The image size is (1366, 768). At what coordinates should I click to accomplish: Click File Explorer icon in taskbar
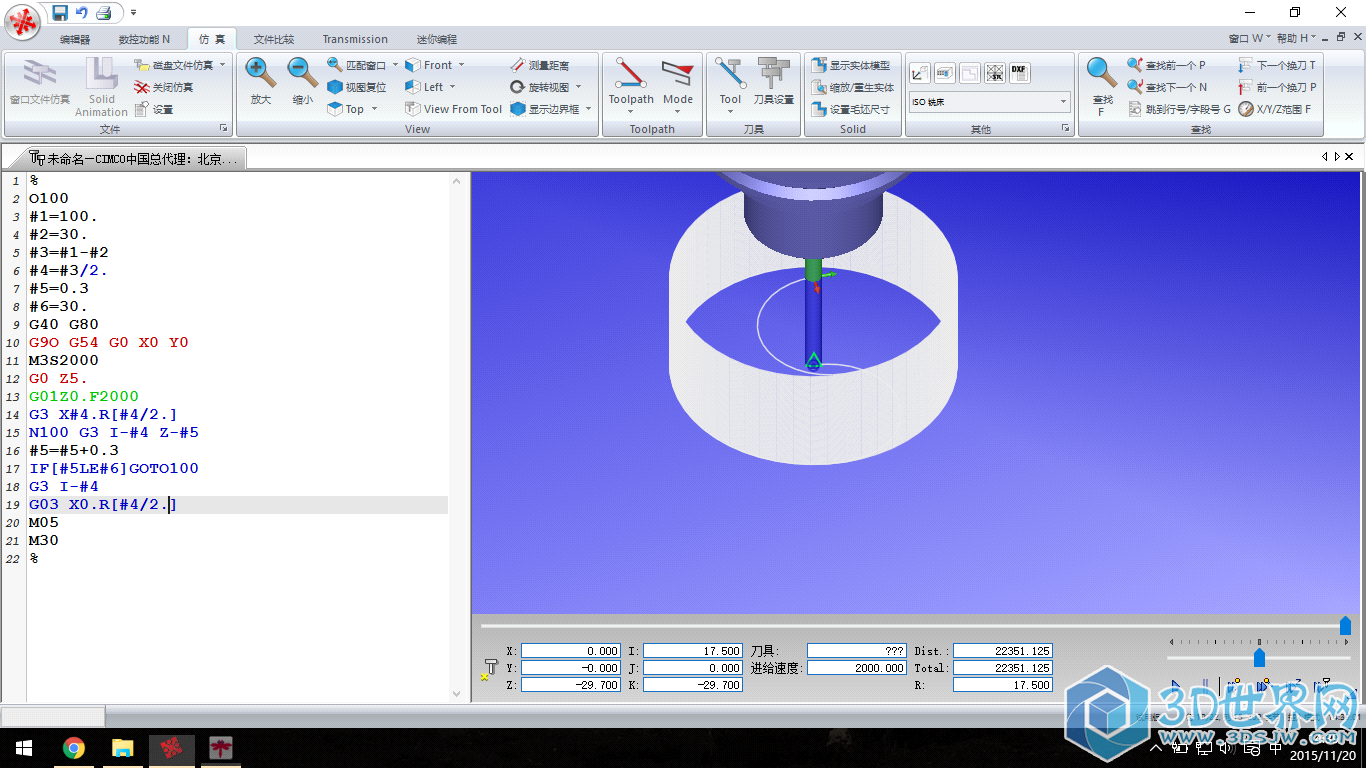pos(122,747)
